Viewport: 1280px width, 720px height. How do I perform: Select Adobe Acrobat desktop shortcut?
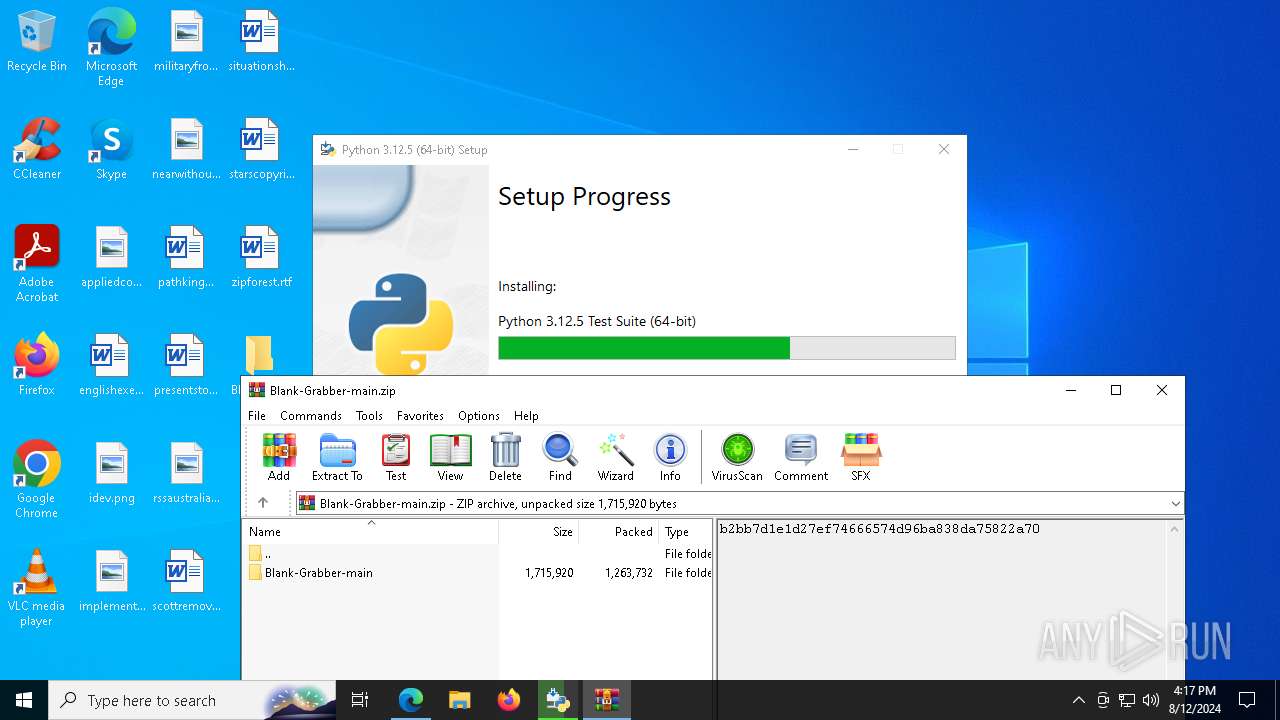coord(37,264)
